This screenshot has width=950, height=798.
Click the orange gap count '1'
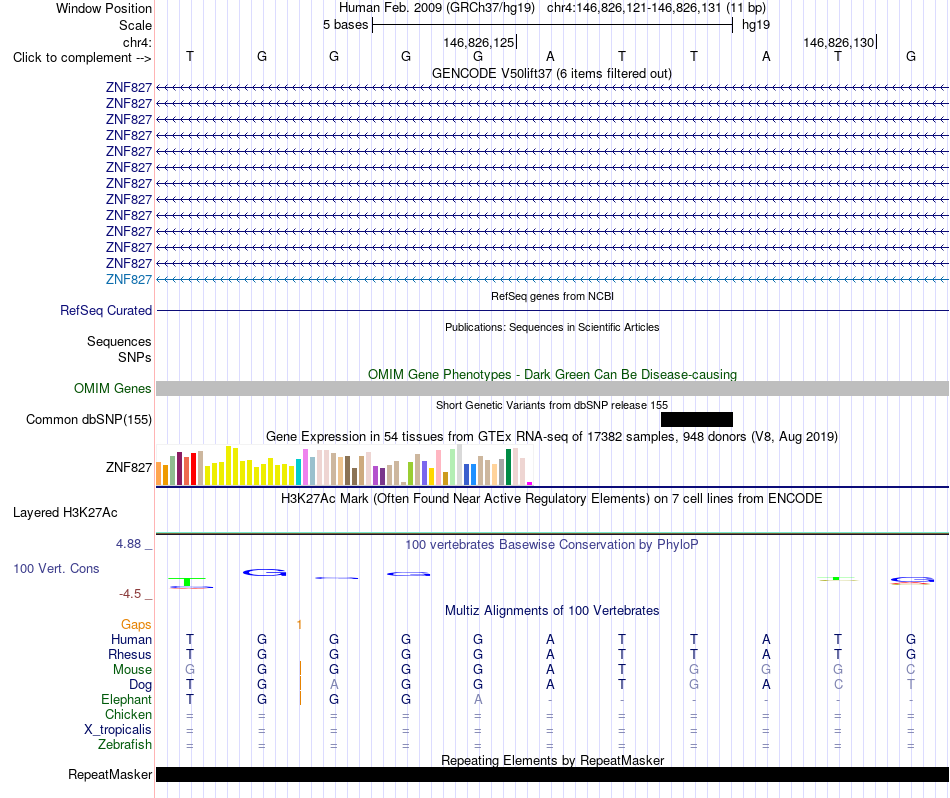tap(299, 625)
